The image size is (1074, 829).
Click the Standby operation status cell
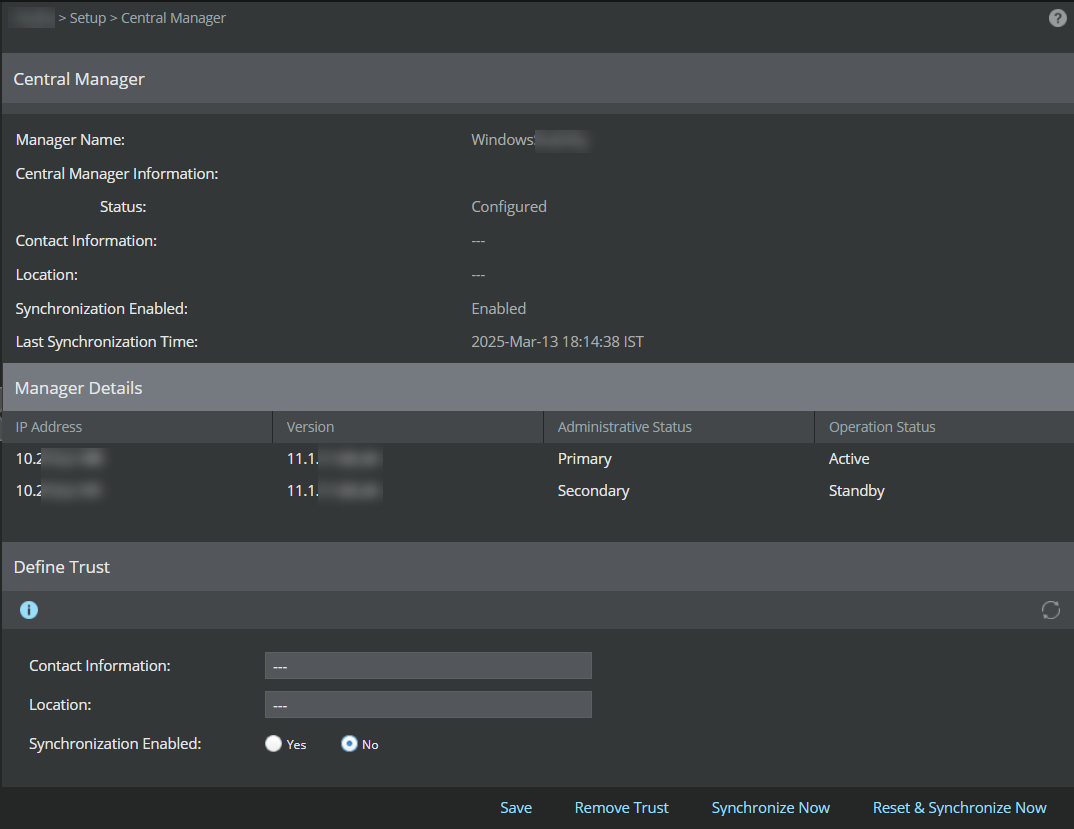tap(856, 491)
